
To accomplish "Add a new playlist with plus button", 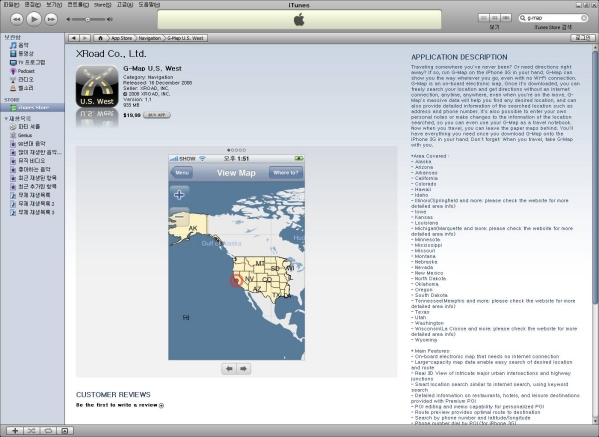I will pyautogui.click(x=15, y=431).
